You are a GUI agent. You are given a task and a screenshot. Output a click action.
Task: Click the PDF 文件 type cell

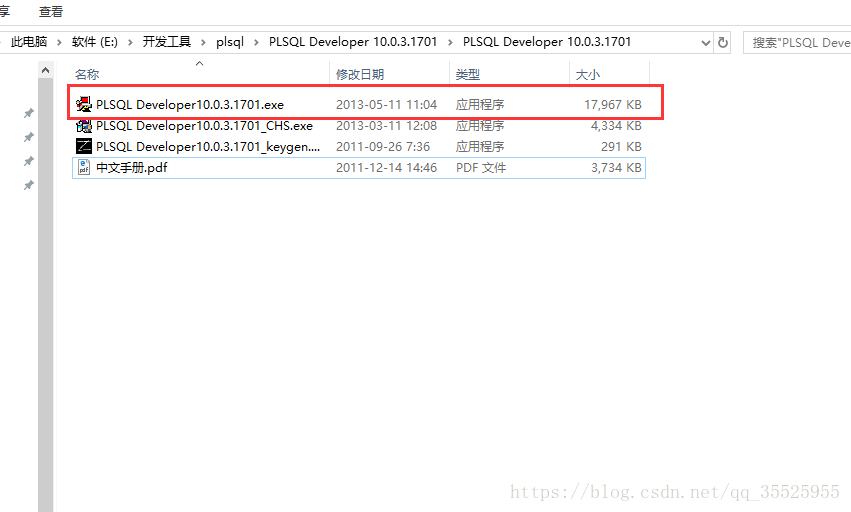coord(481,168)
